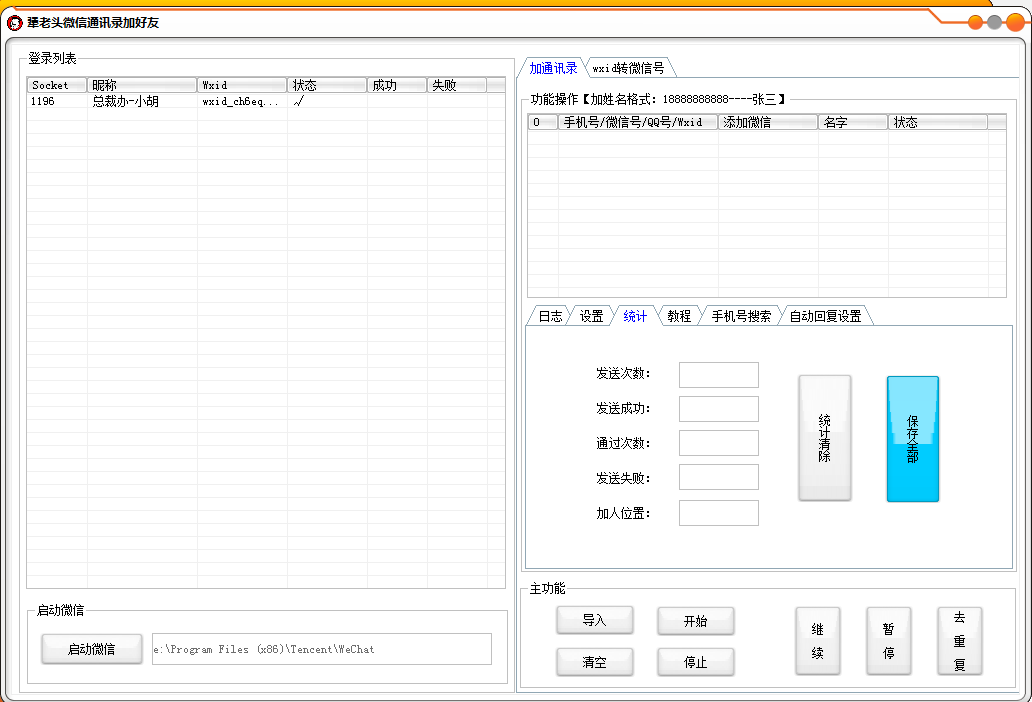Click the 停止 button
The width and height of the screenshot is (1032, 702).
point(696,662)
